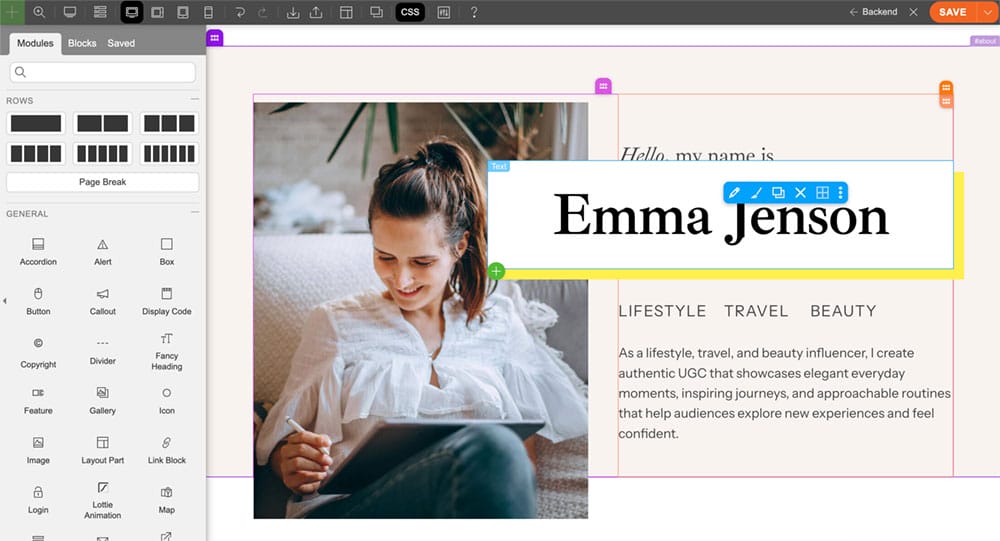Undo the last change
1000x541 pixels.
coord(240,12)
